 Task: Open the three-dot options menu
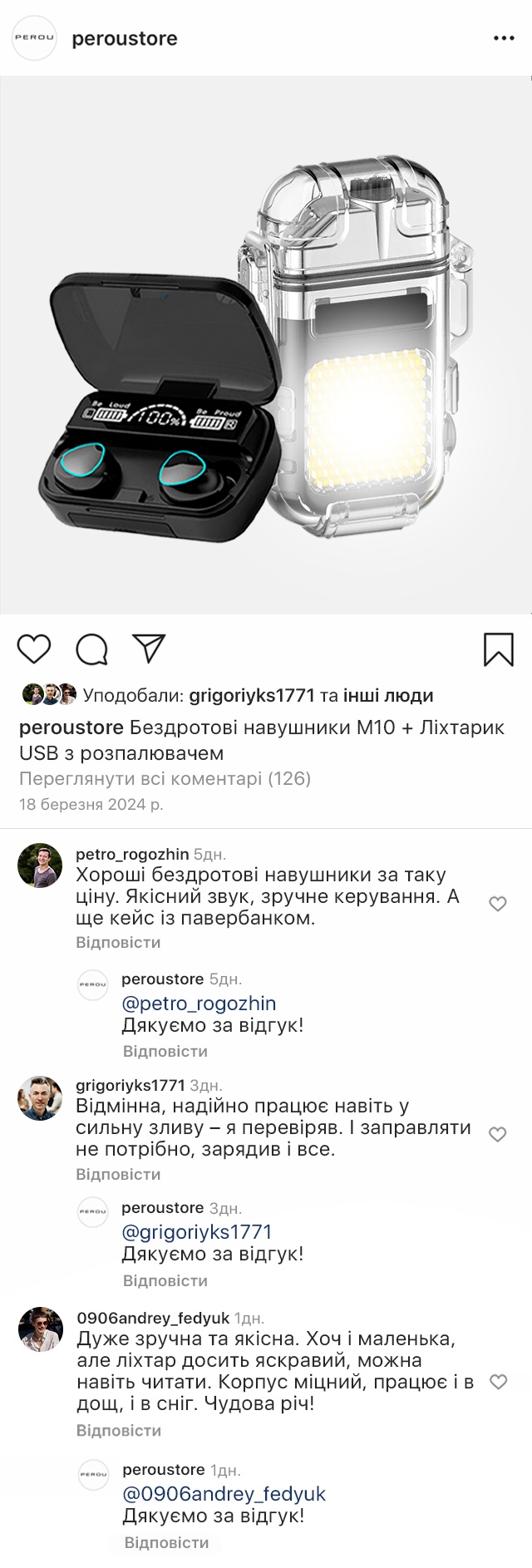pos(504,39)
